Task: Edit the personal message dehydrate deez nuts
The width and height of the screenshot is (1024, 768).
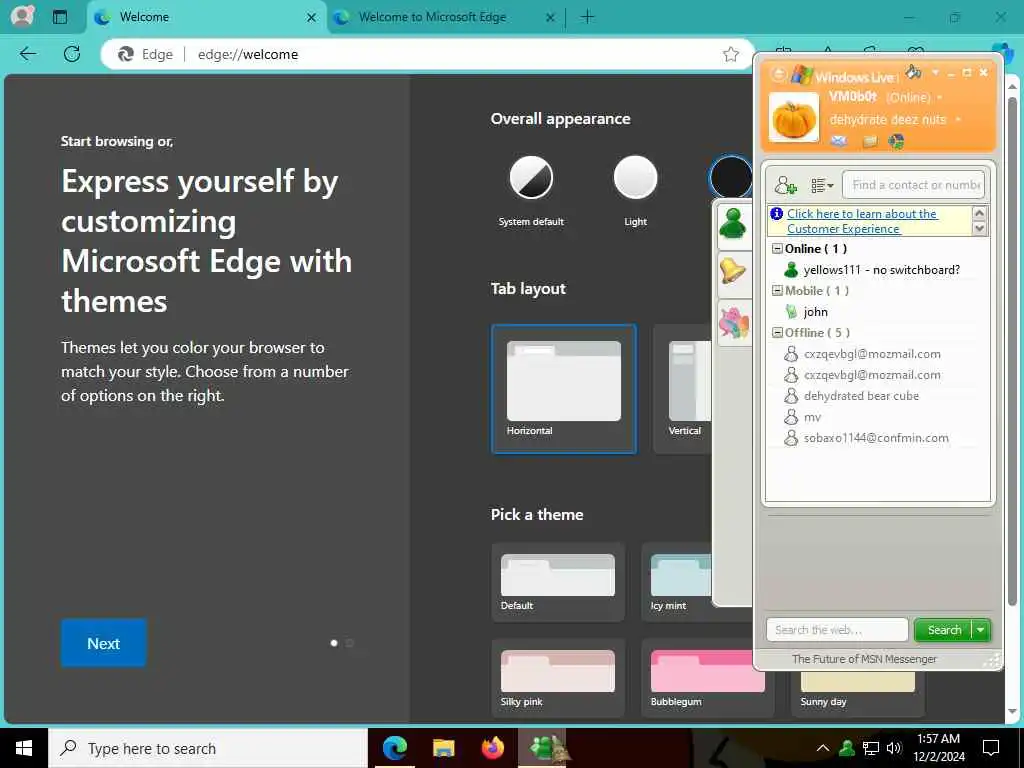Action: [888, 120]
